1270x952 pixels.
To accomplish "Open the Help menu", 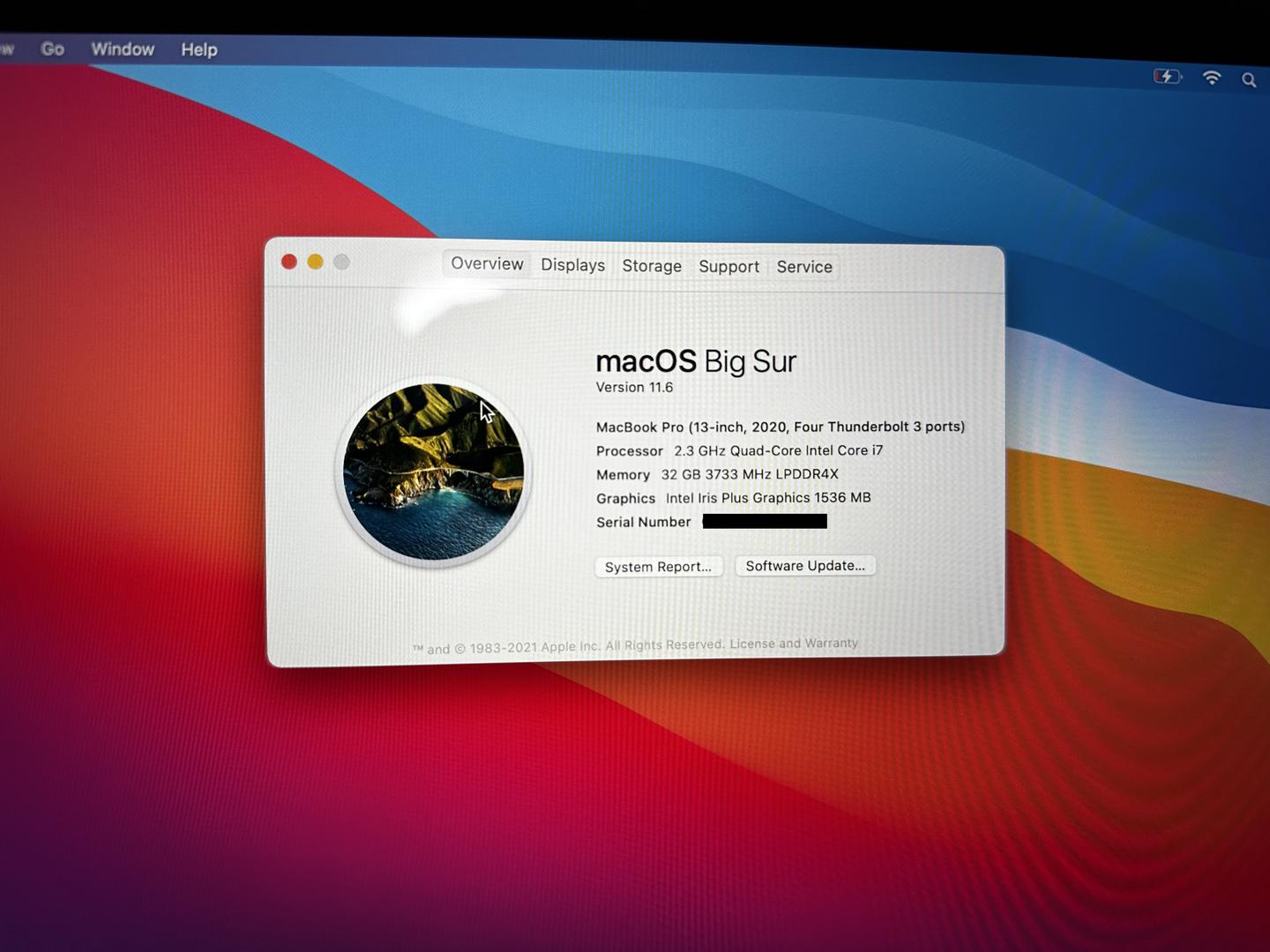I will click(x=199, y=50).
